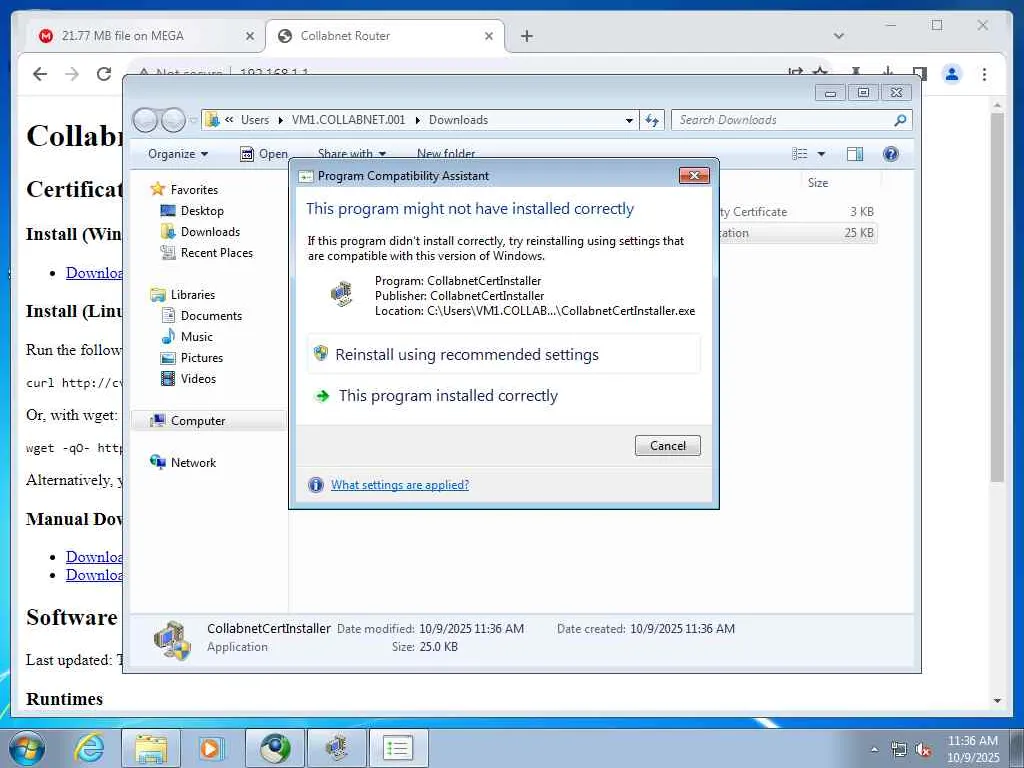Open Windows Media Player from taskbar

point(212,748)
